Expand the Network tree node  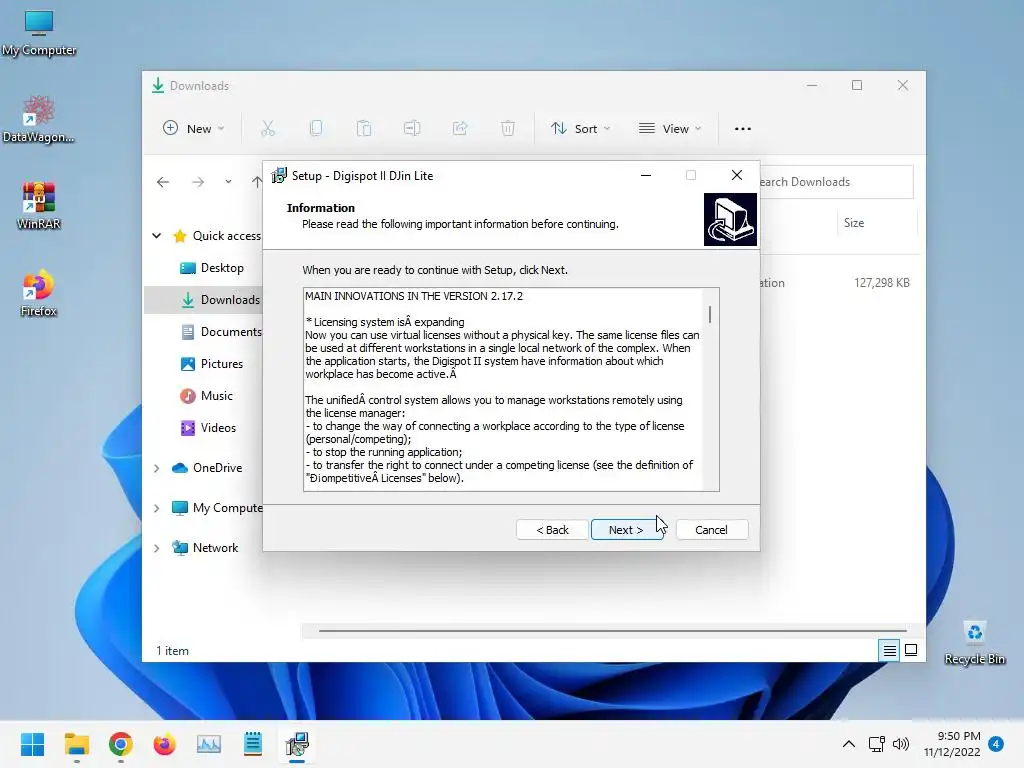157,548
